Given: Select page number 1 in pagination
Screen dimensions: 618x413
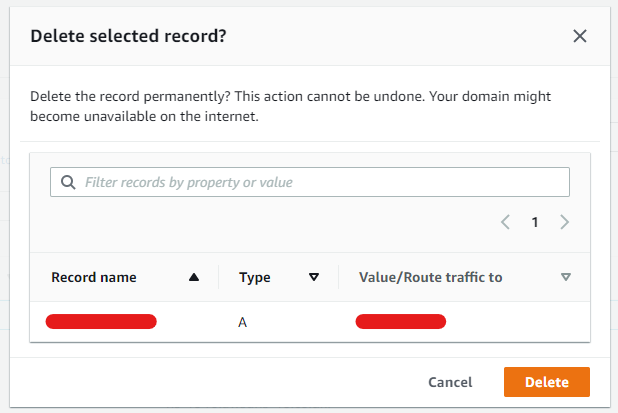Looking at the screenshot, I should (535, 222).
